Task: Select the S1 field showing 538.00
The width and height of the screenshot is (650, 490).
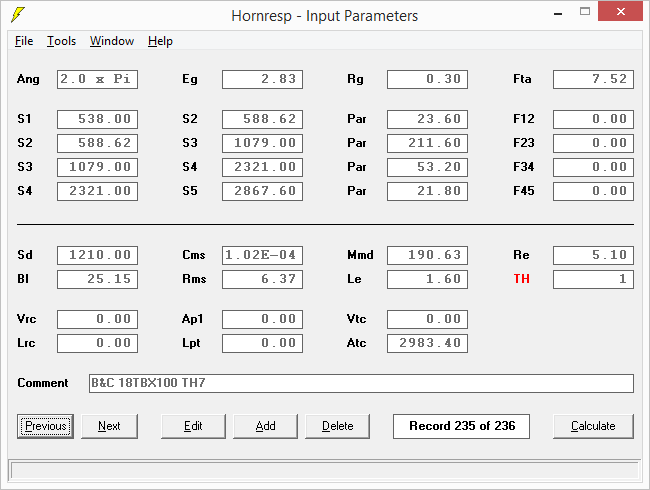Action: tap(97, 119)
